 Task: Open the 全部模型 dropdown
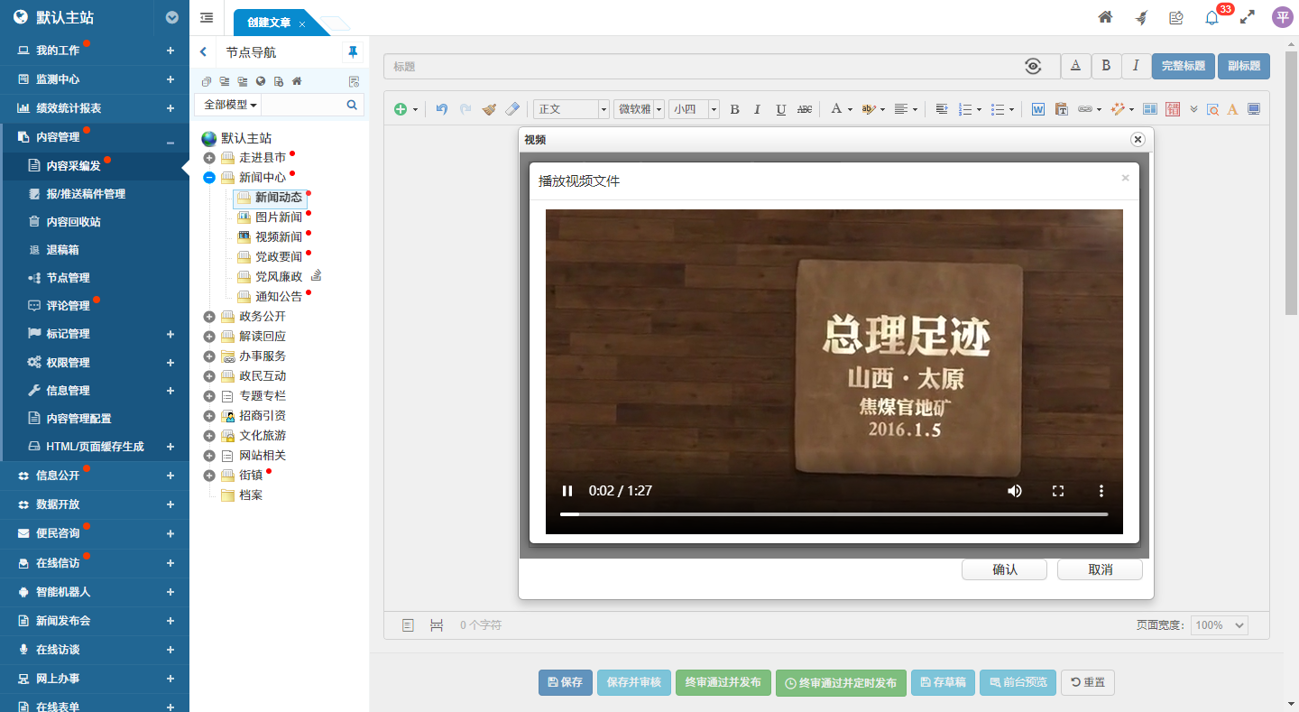point(230,105)
